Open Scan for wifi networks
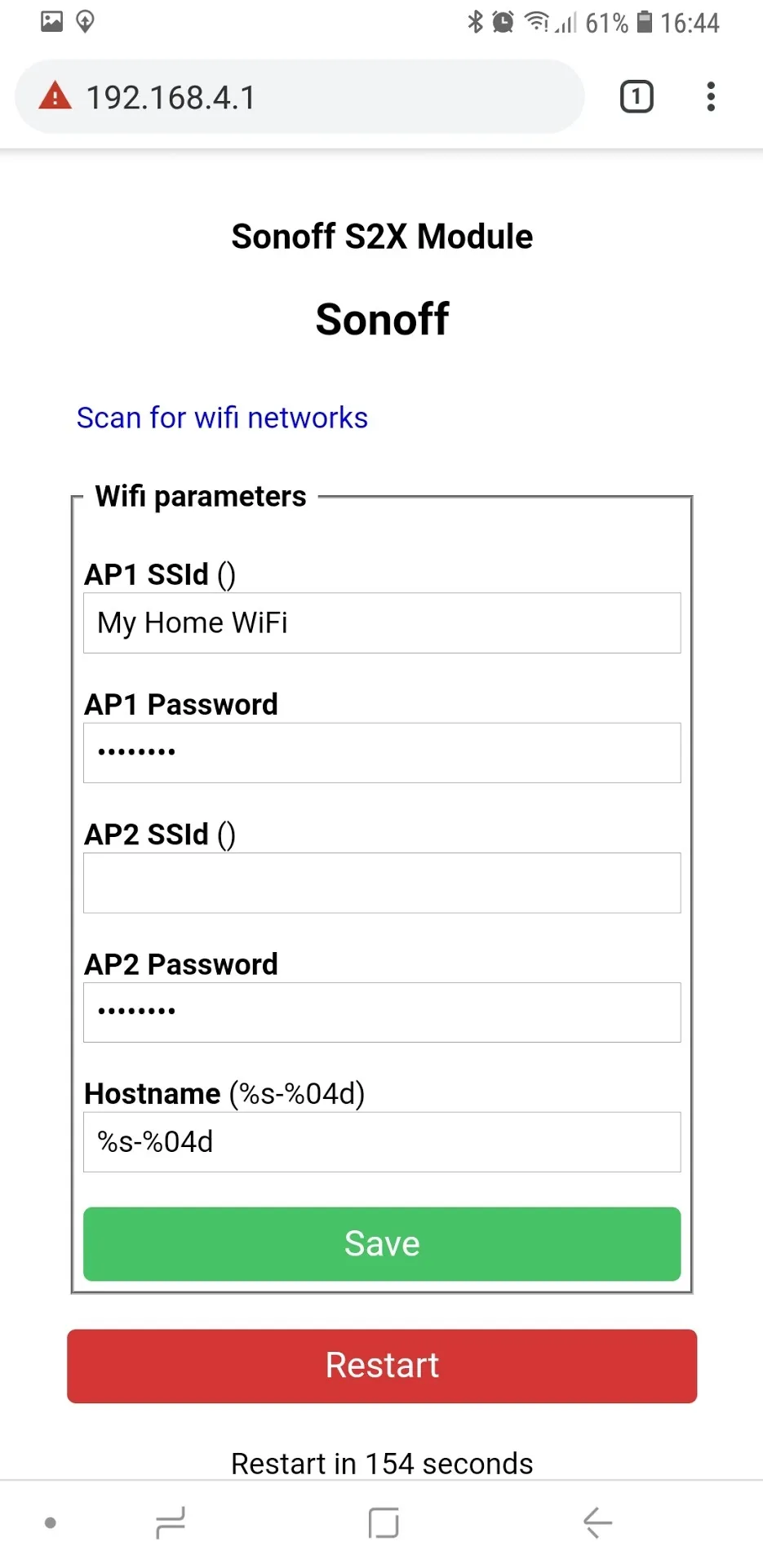 222,418
